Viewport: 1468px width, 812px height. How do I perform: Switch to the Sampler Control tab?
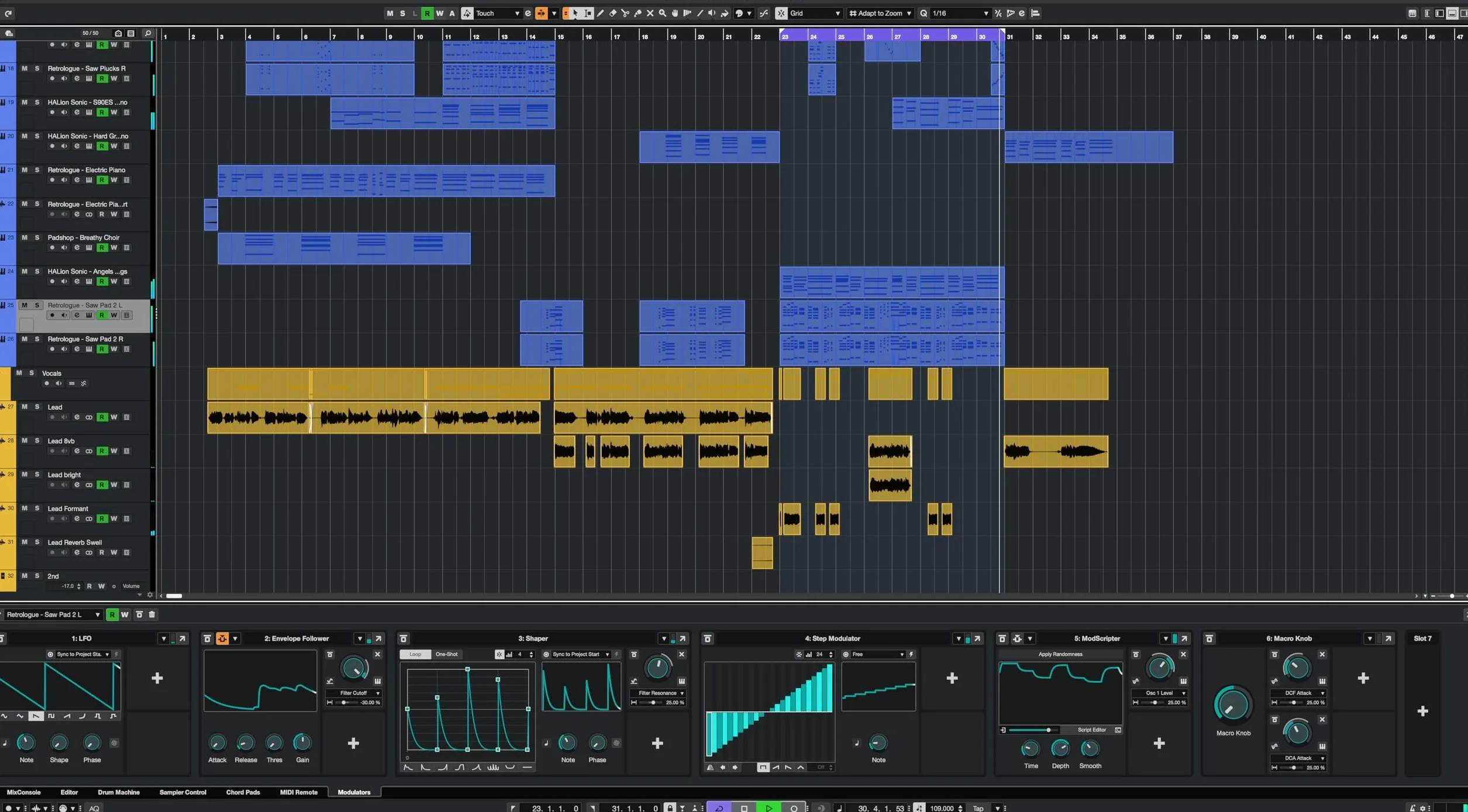pos(183,792)
